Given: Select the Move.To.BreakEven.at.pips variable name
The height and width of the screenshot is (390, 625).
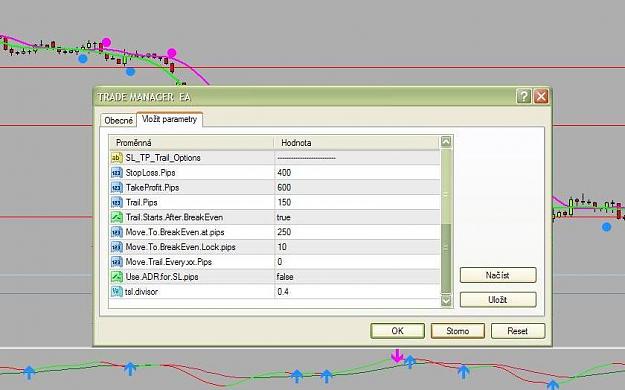Looking at the screenshot, I should click(175, 232).
